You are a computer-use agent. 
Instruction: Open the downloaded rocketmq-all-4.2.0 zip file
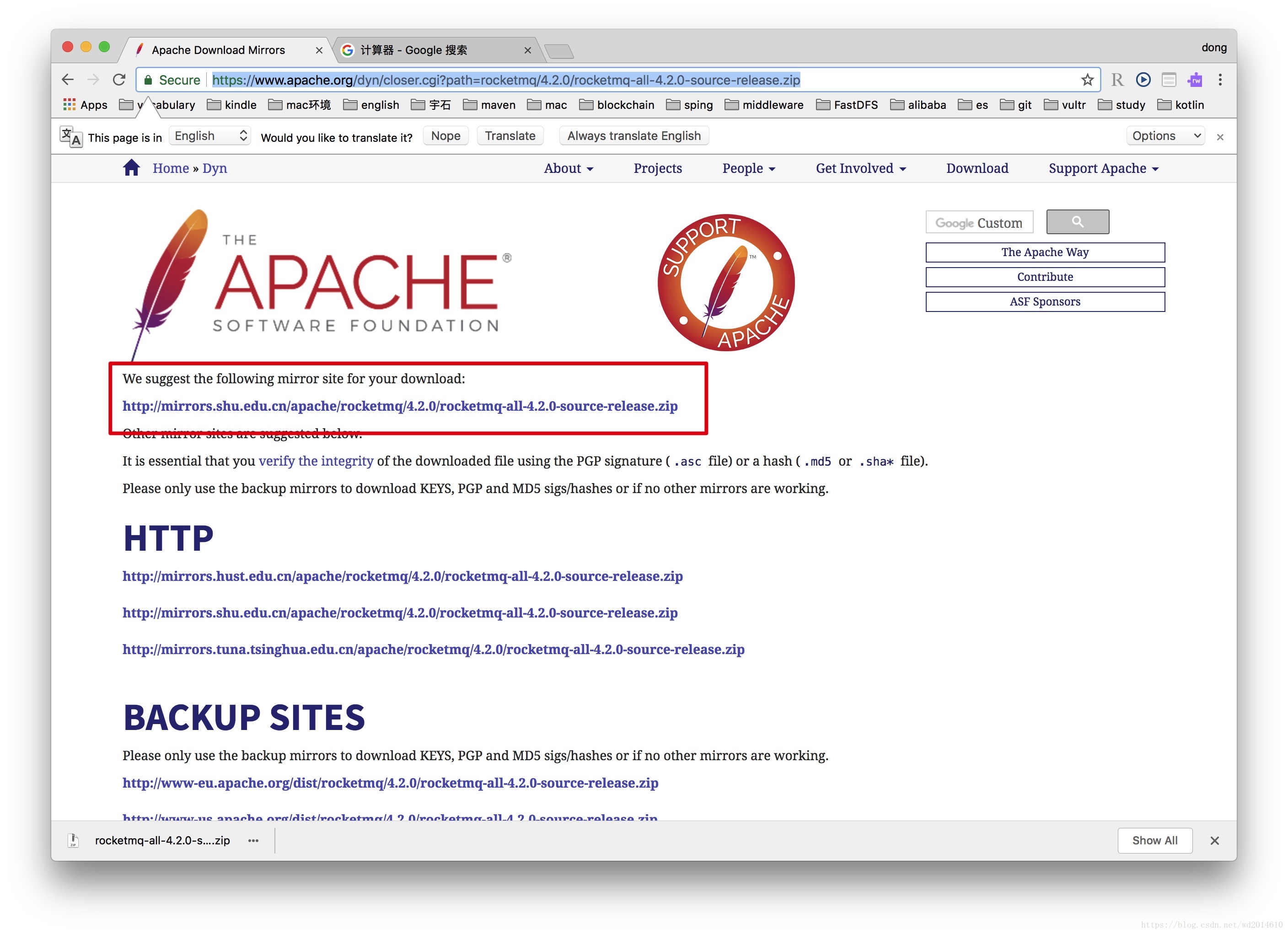(x=162, y=841)
